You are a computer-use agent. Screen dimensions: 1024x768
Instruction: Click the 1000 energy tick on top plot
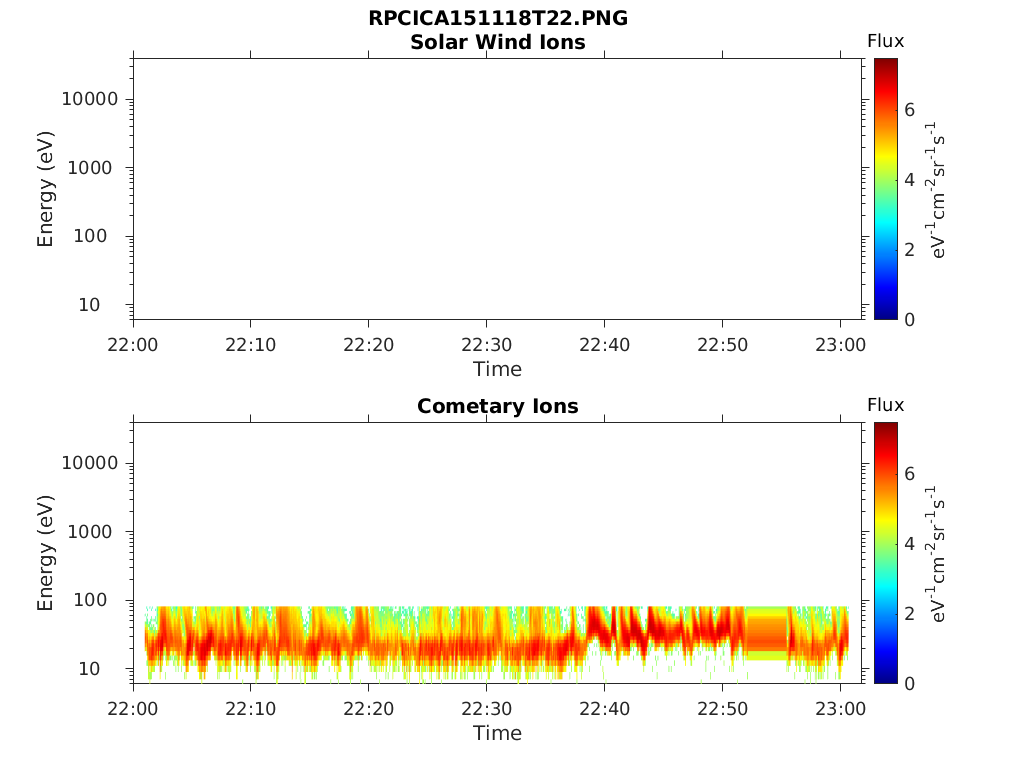point(90,168)
